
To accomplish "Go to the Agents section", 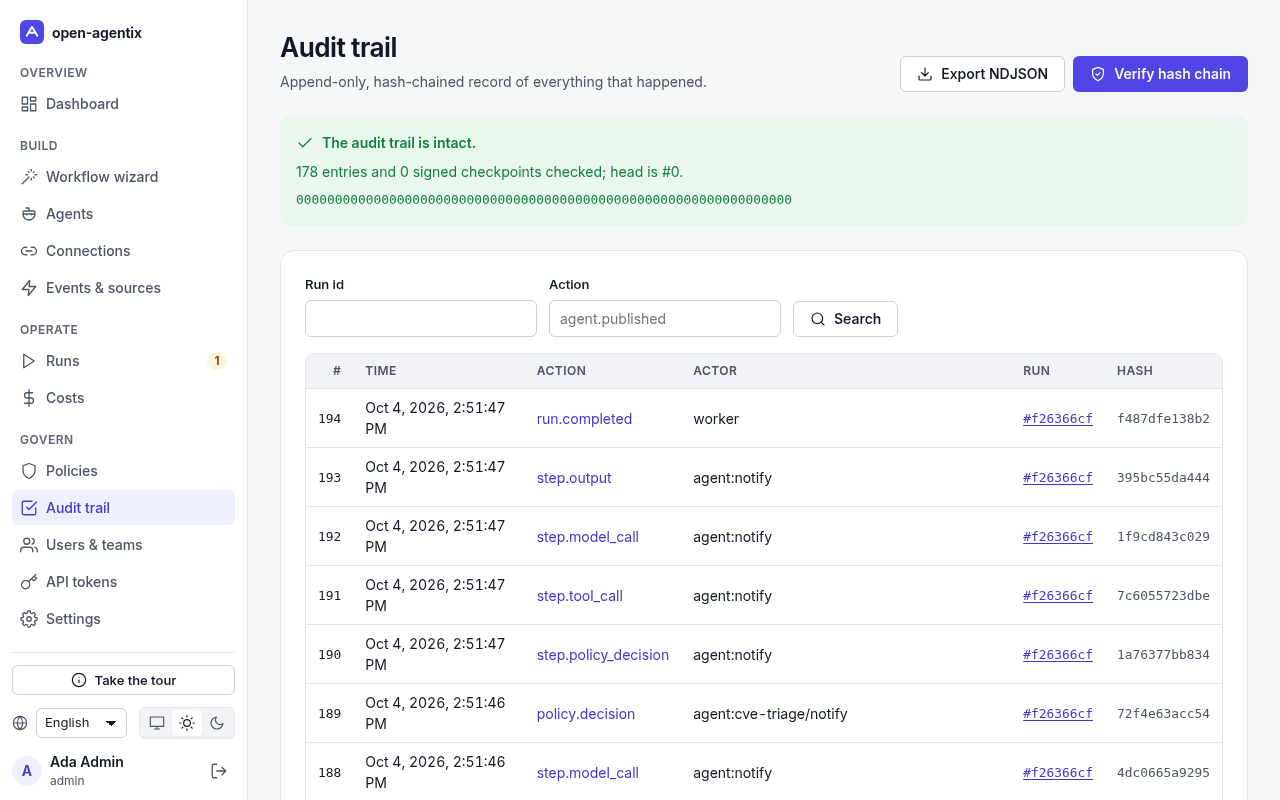I will click(x=123, y=214).
